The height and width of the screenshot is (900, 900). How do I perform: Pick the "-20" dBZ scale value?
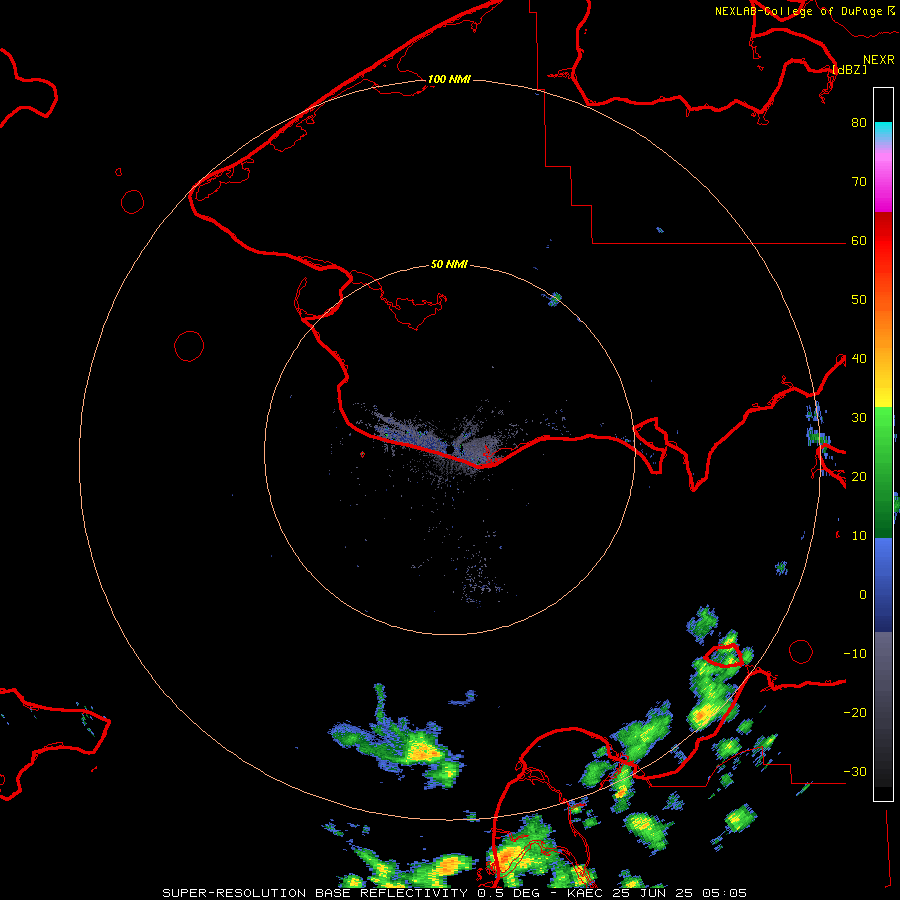(855, 713)
